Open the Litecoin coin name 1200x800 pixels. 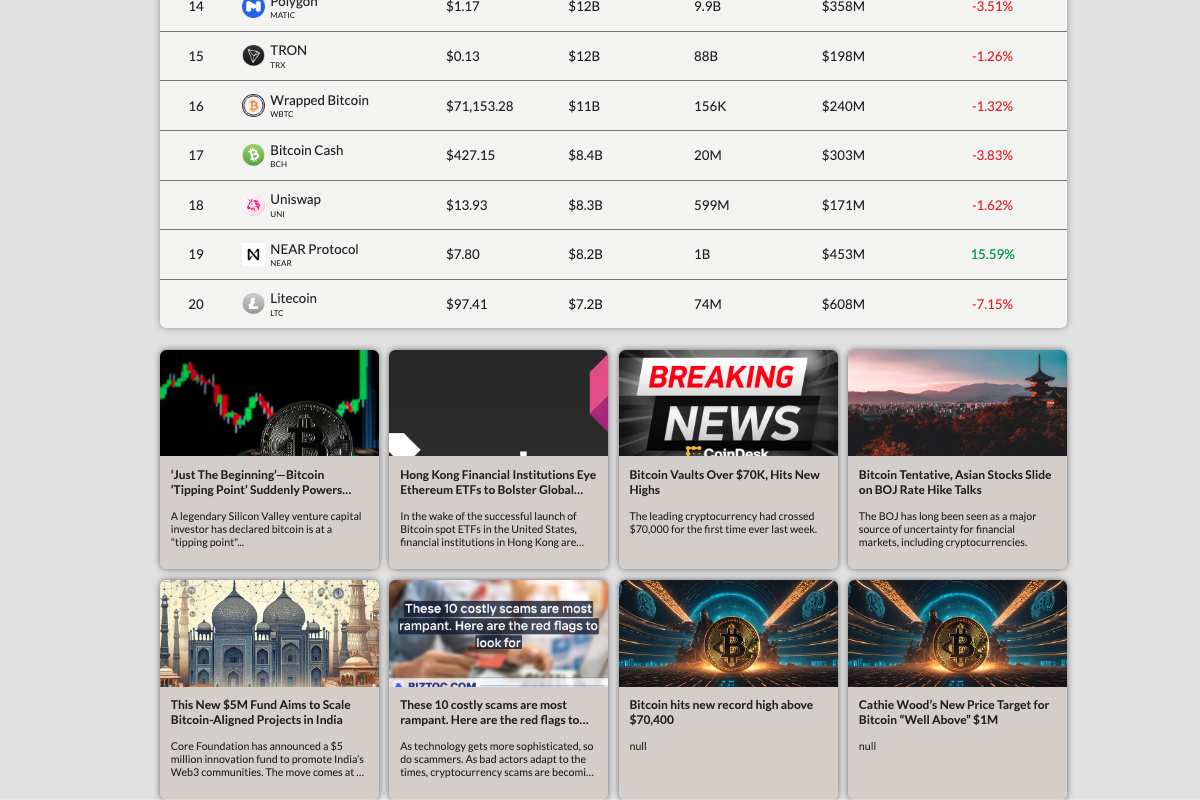click(293, 298)
